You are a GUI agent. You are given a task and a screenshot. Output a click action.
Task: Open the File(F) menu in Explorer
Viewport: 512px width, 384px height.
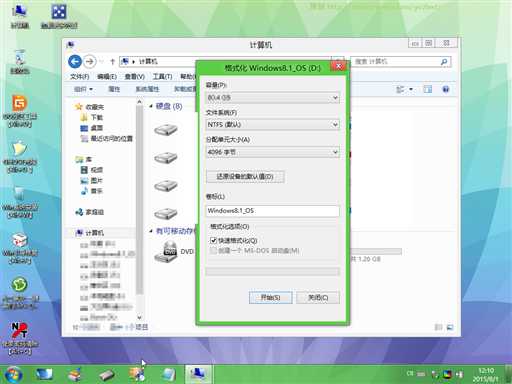[80, 77]
